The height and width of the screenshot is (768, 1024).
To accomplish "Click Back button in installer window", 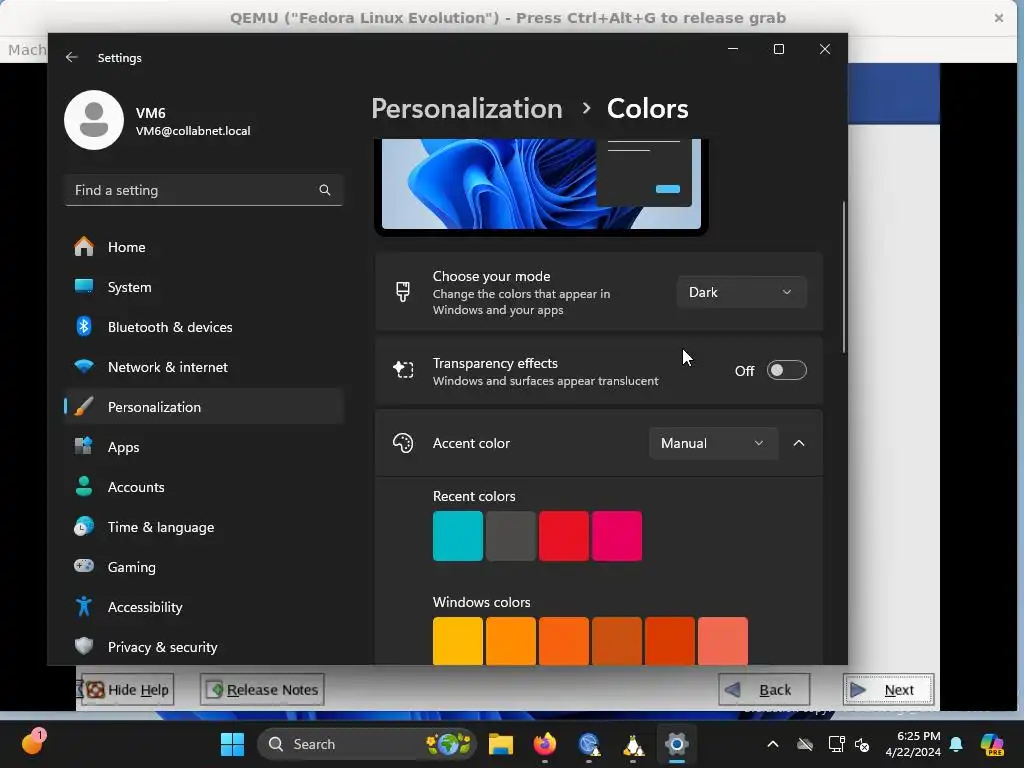I will pyautogui.click(x=764, y=690).
